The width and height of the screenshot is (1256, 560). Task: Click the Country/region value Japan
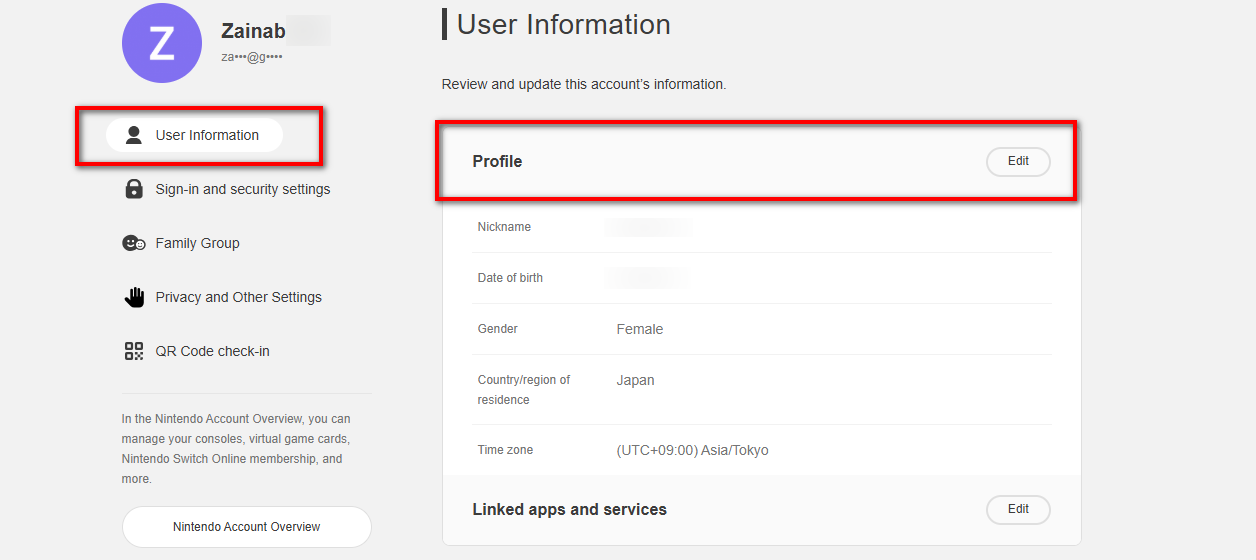click(x=636, y=380)
